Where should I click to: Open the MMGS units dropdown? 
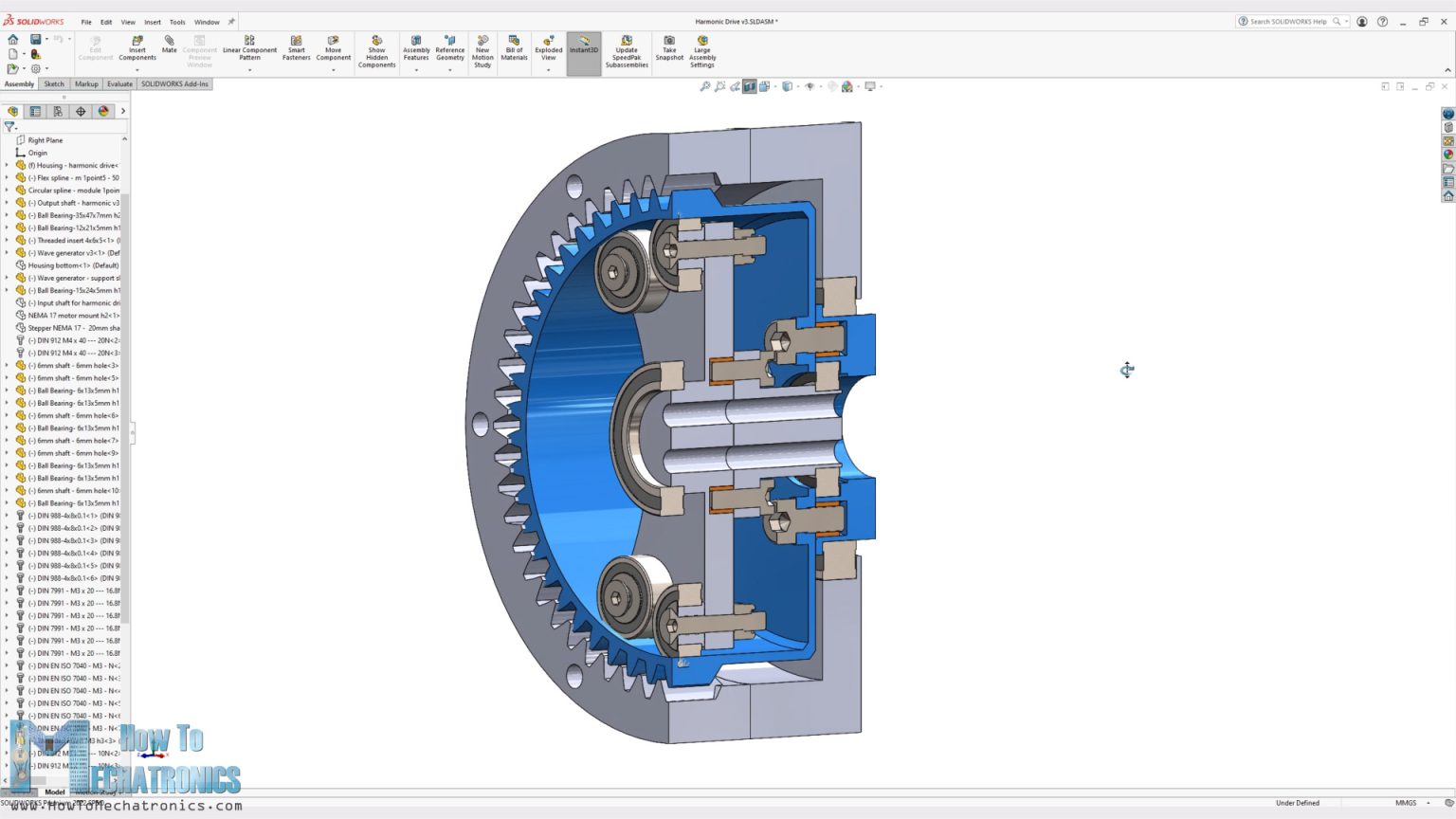[1428, 802]
